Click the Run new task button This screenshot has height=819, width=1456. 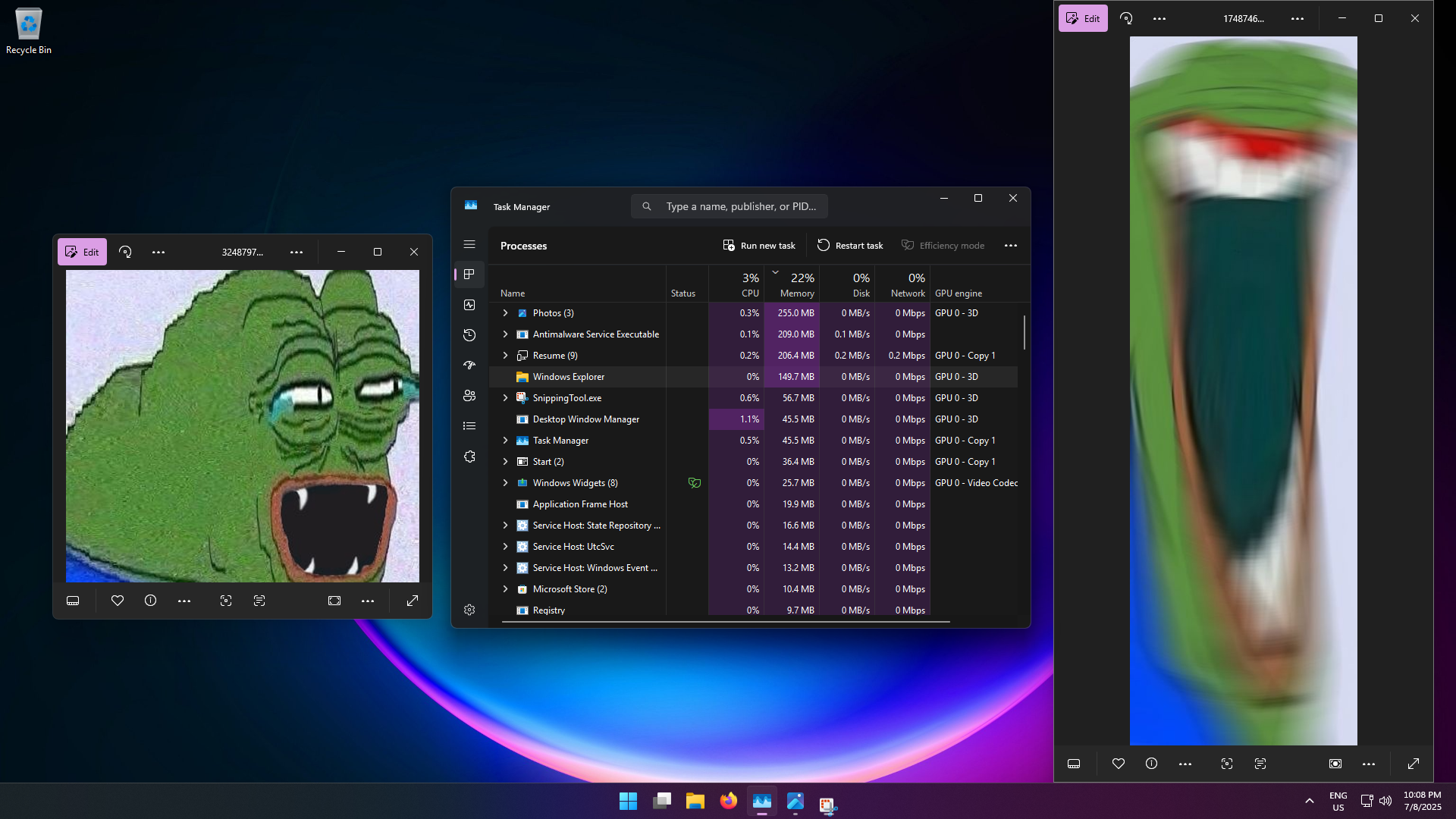[759, 246]
